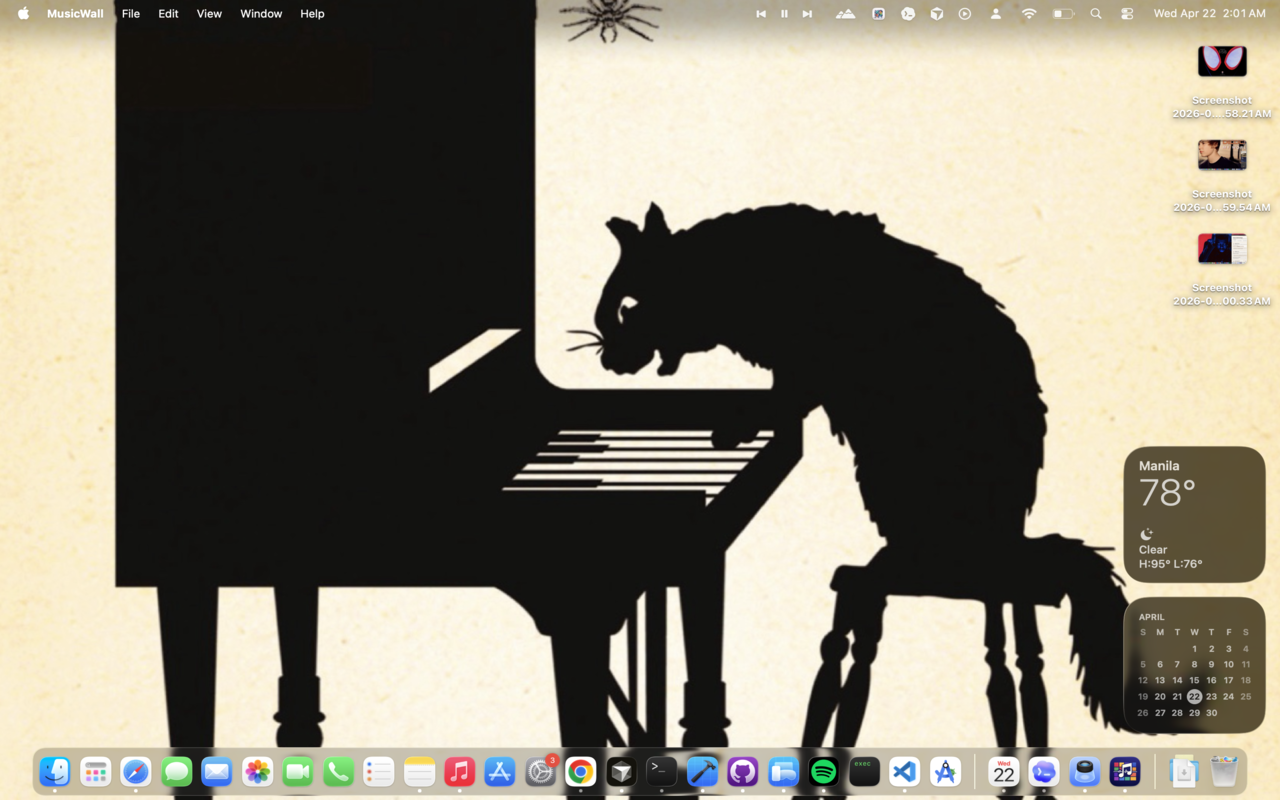Launch Visual Studio Code from the Dock
Screen dimensions: 1280x800
pyautogui.click(x=904, y=771)
